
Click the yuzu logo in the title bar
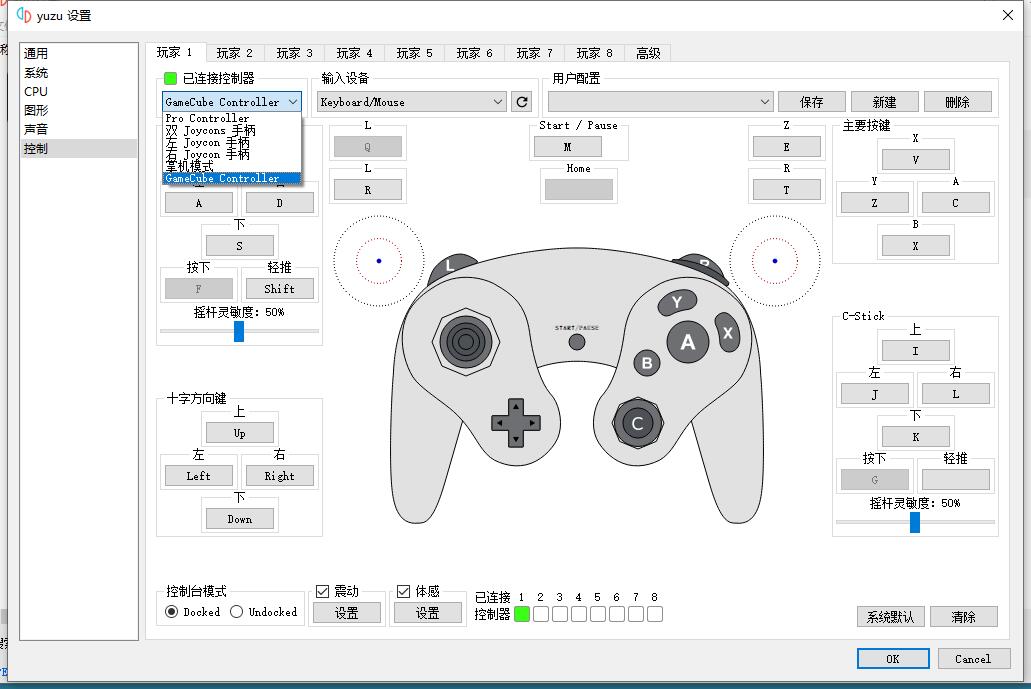(x=24, y=15)
